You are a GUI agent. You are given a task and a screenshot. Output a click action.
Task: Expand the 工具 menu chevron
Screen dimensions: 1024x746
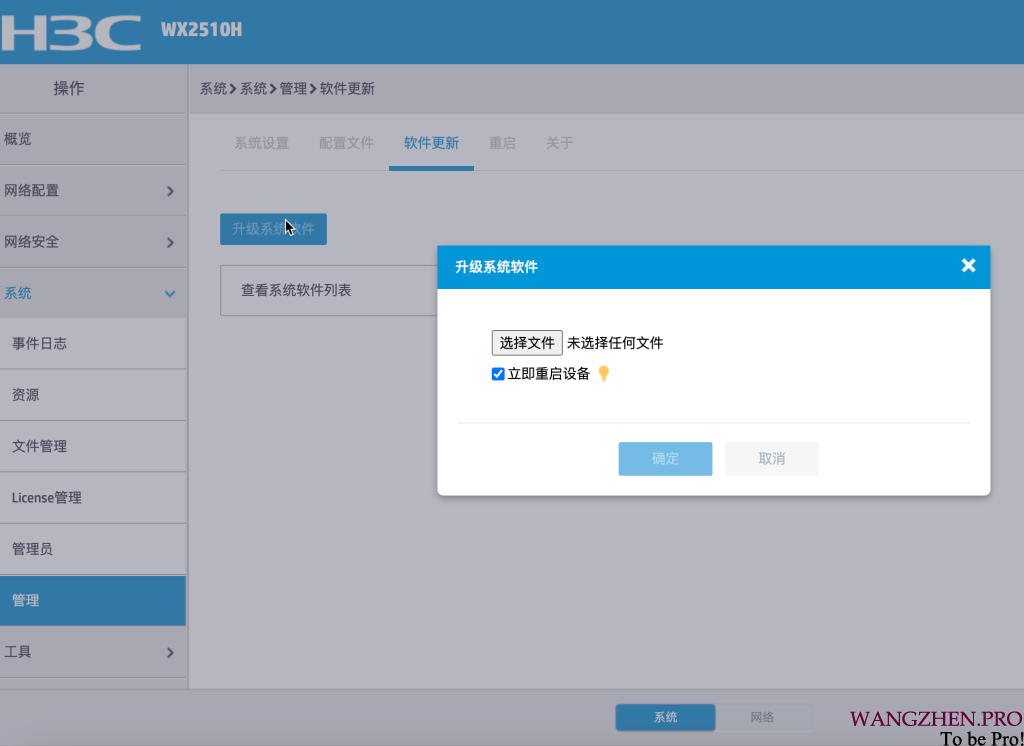[x=170, y=652]
